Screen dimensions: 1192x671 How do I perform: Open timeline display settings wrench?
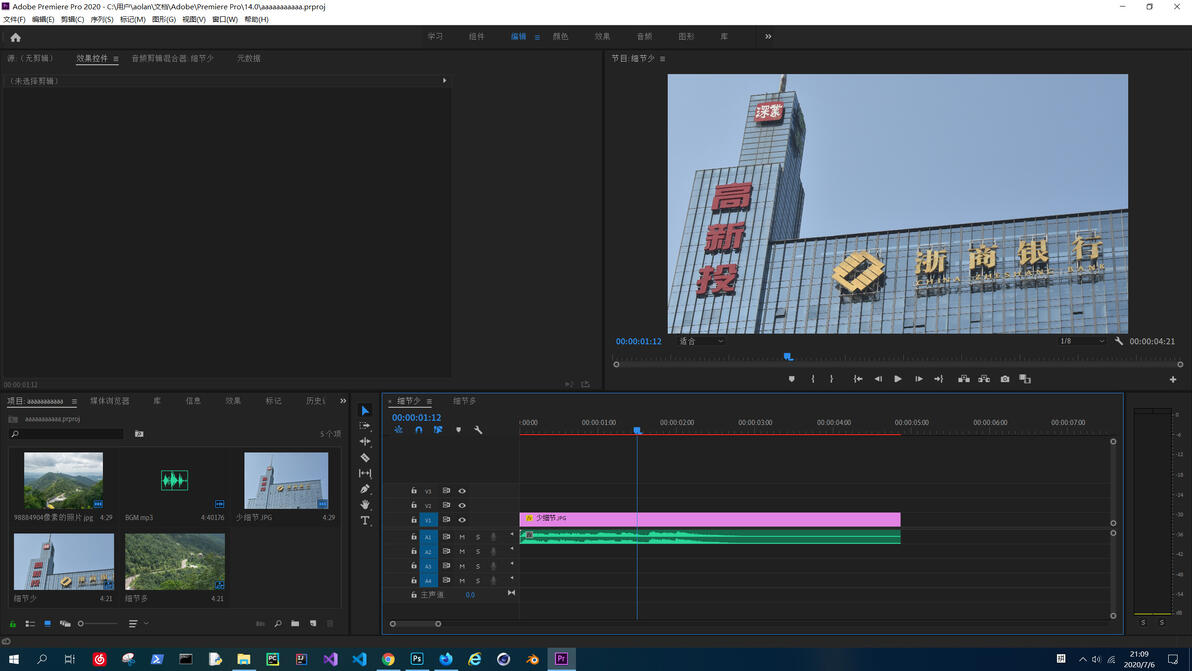(x=478, y=430)
